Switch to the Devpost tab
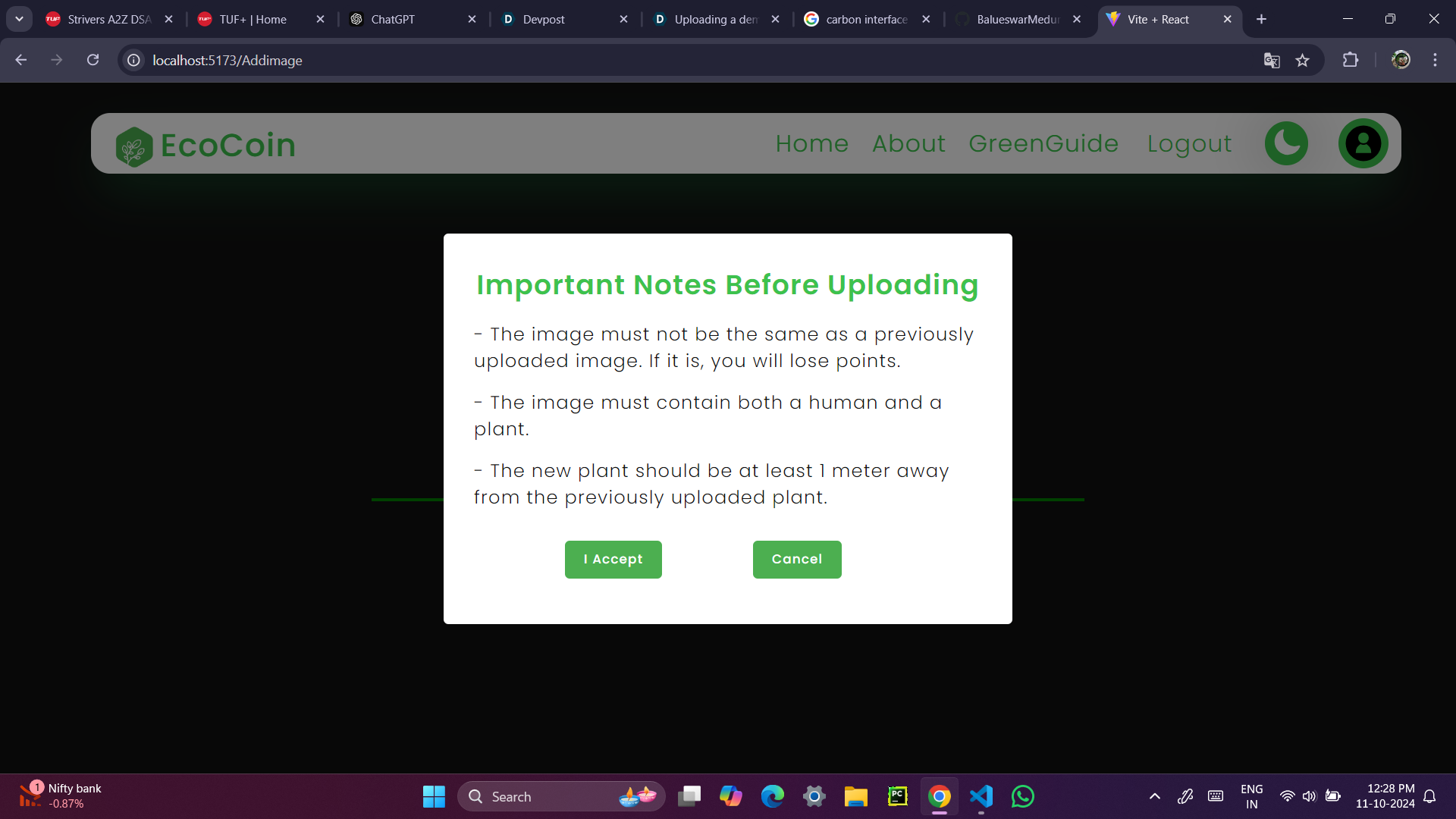The image size is (1456, 819). click(x=544, y=20)
